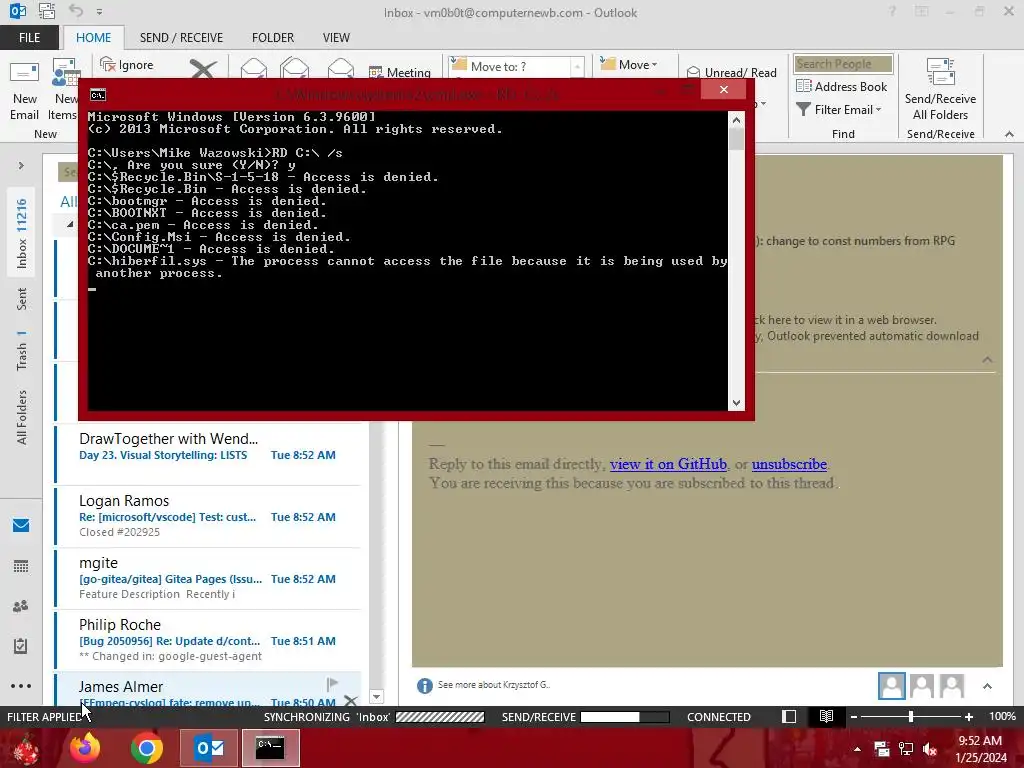Open the Address Book
Screen dimensions: 1024x768
(x=841, y=86)
